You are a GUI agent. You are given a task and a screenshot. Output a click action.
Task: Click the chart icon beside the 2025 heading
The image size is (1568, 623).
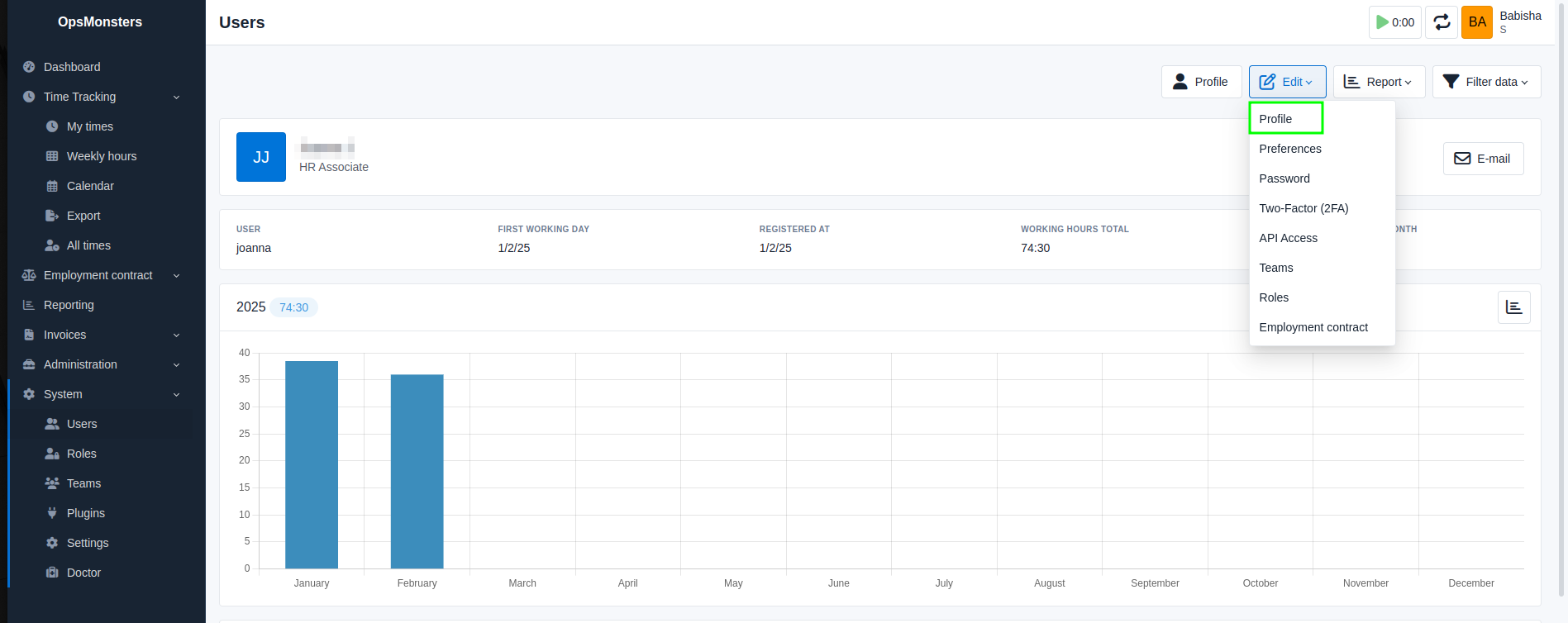(1513, 307)
